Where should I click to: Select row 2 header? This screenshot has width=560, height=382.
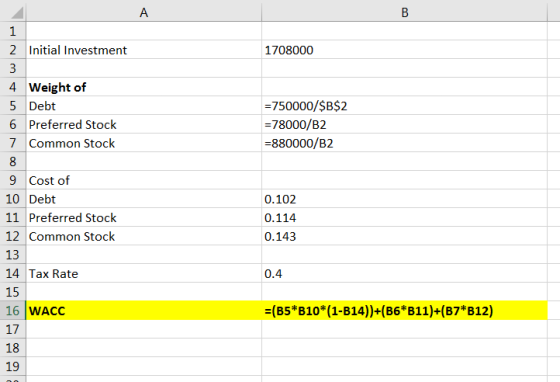pyautogui.click(x=13, y=50)
